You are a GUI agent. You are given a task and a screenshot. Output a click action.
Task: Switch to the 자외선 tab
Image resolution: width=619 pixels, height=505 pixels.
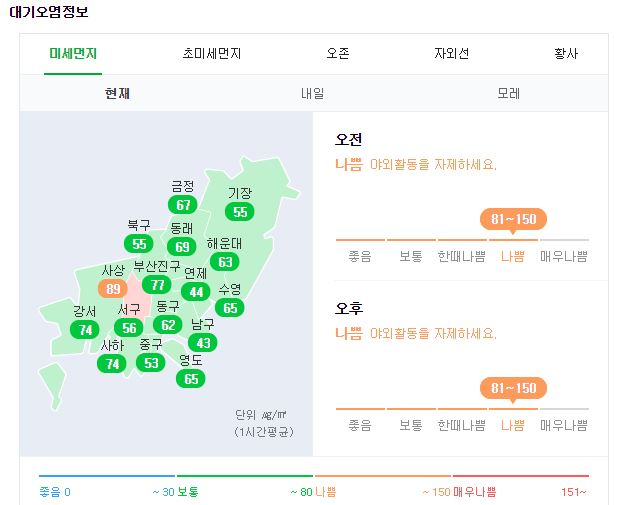(x=452, y=53)
